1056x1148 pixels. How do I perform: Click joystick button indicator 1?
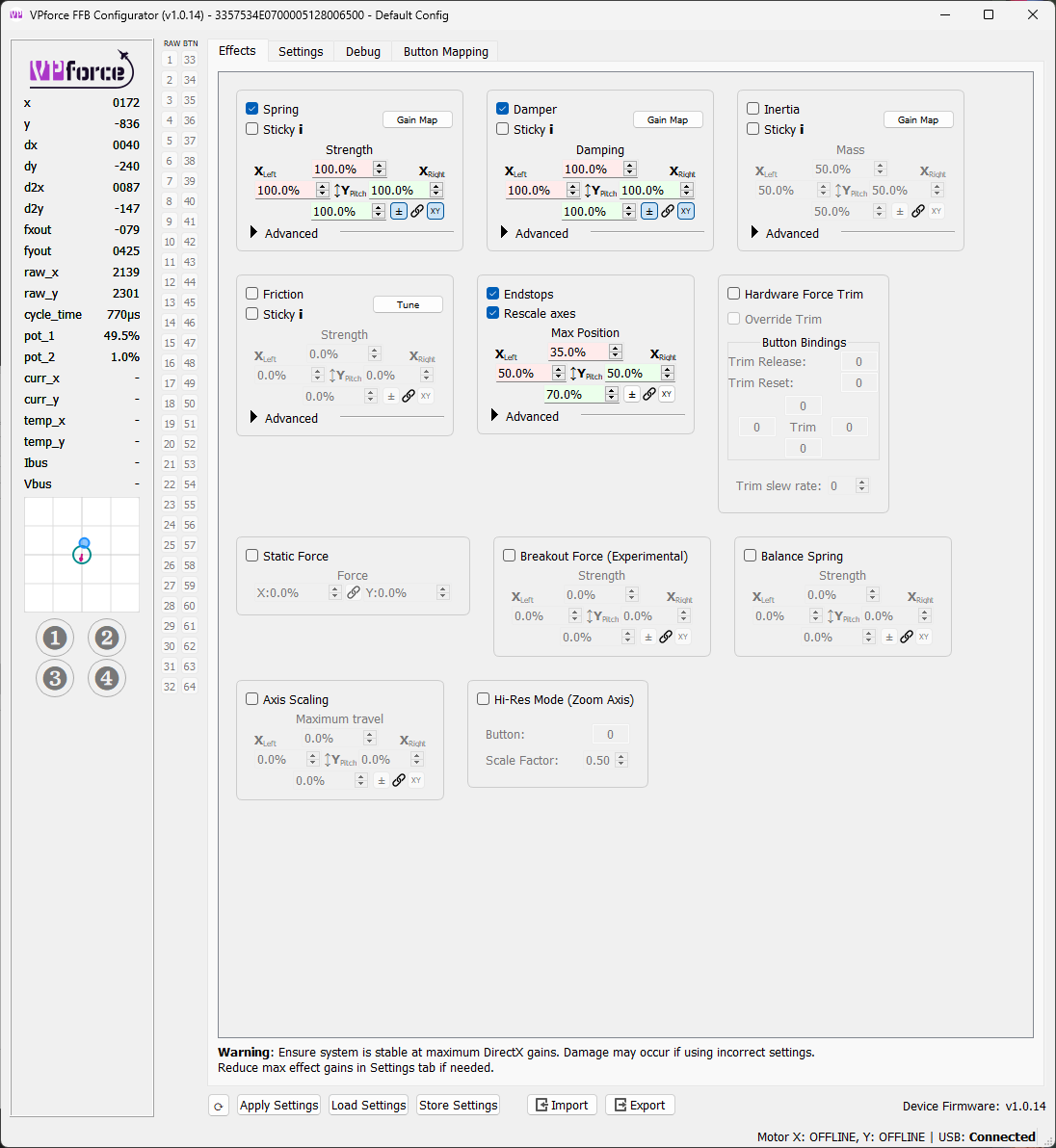pyautogui.click(x=55, y=638)
